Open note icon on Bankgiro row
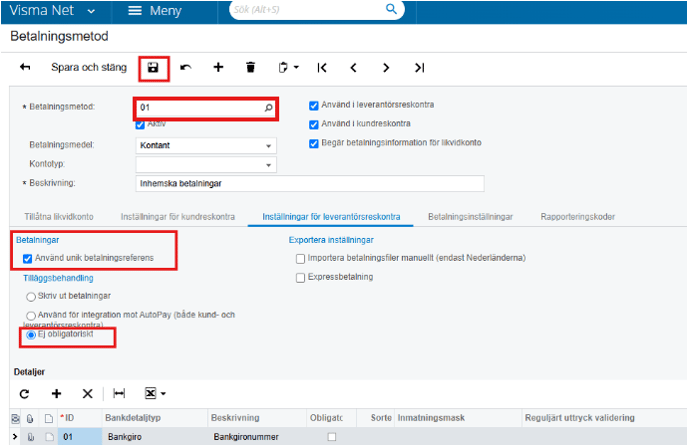The width and height of the screenshot is (688, 445). (x=49, y=437)
